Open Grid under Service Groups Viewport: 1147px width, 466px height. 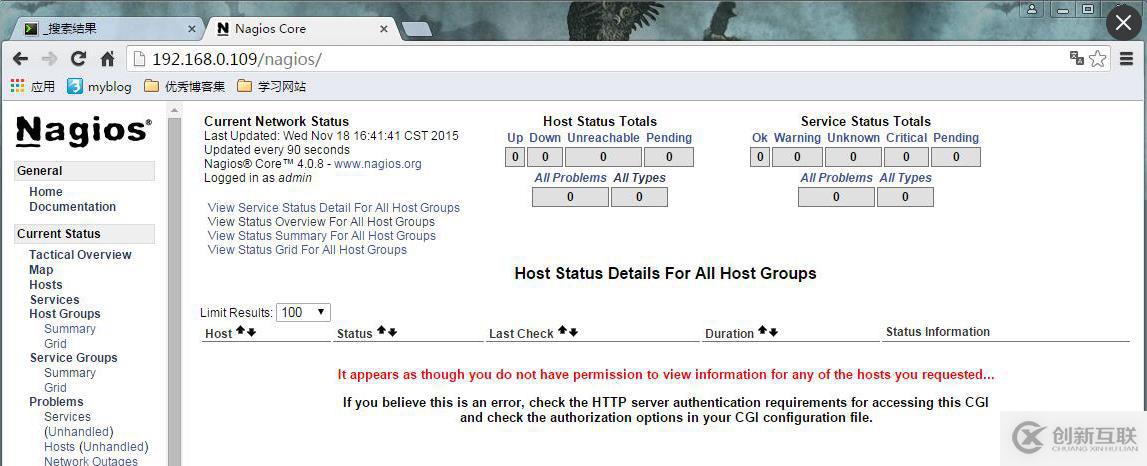tap(55, 388)
